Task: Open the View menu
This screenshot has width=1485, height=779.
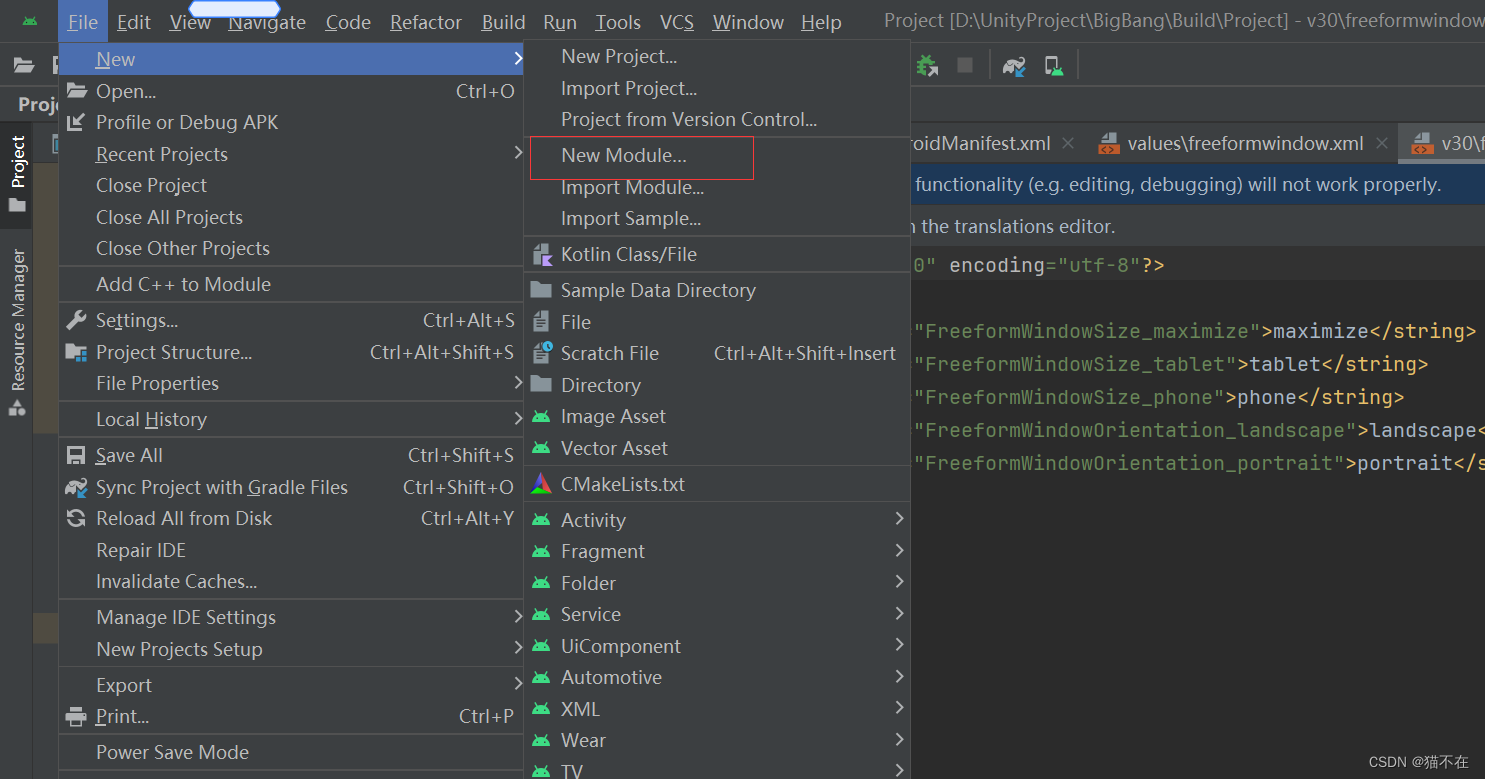Action: pos(190,22)
